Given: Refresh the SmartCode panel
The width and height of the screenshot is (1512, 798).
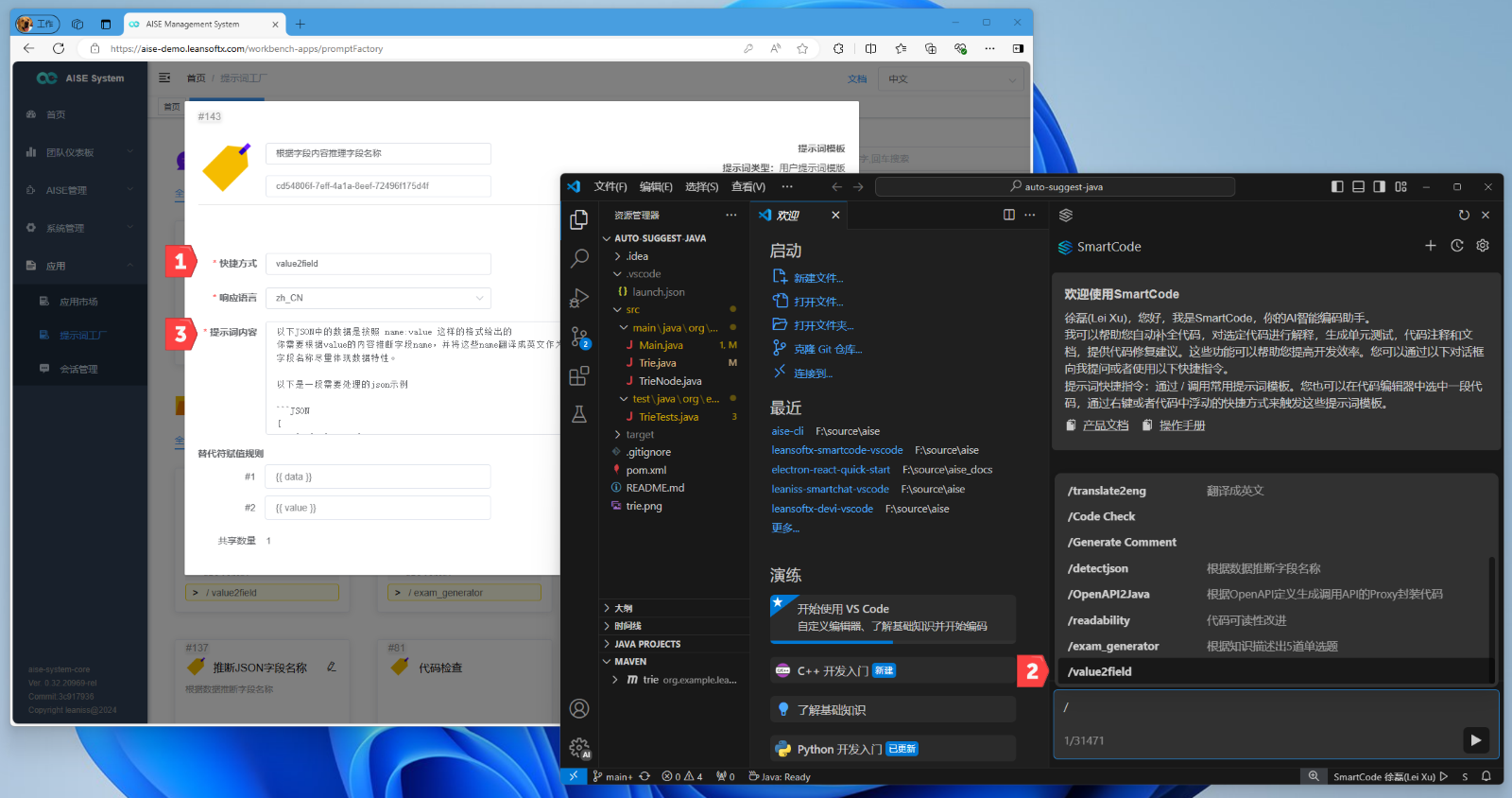Looking at the screenshot, I should (x=1464, y=216).
